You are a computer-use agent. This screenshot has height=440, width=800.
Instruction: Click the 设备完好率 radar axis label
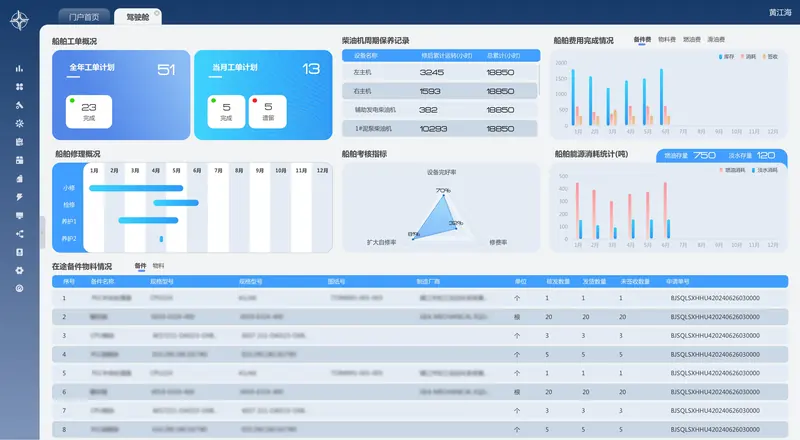point(442,173)
